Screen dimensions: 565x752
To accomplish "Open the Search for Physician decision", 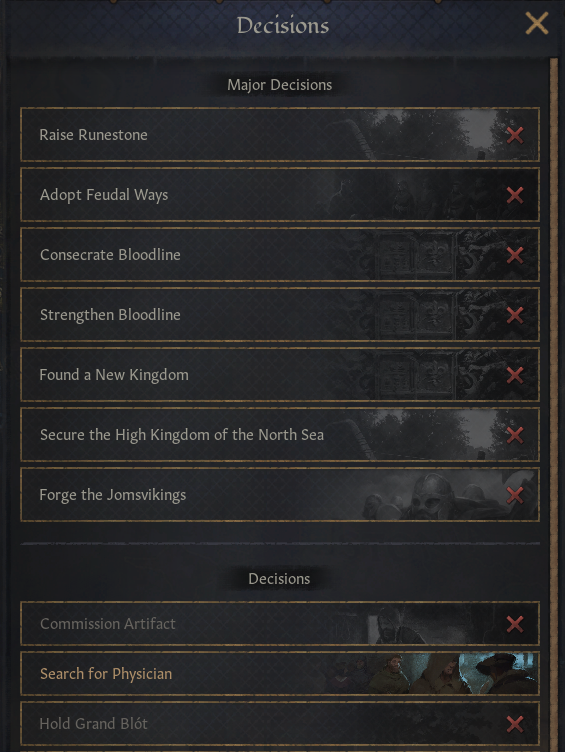I will (280, 673).
